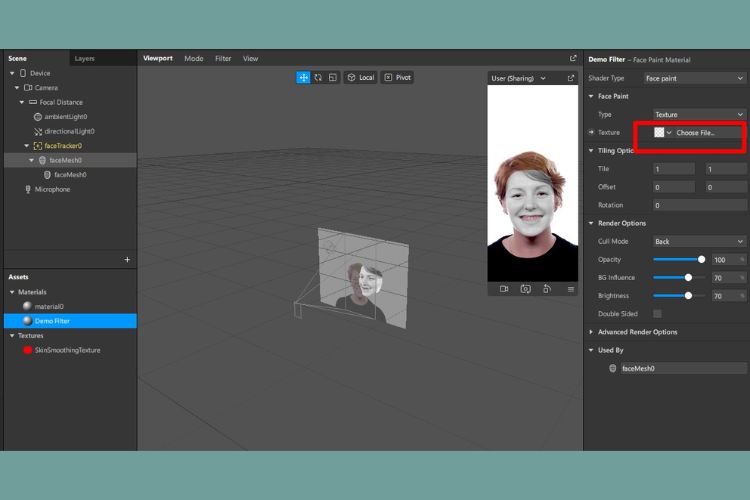Switch to the Scene tab
The width and height of the screenshot is (750, 500).
click(17, 58)
